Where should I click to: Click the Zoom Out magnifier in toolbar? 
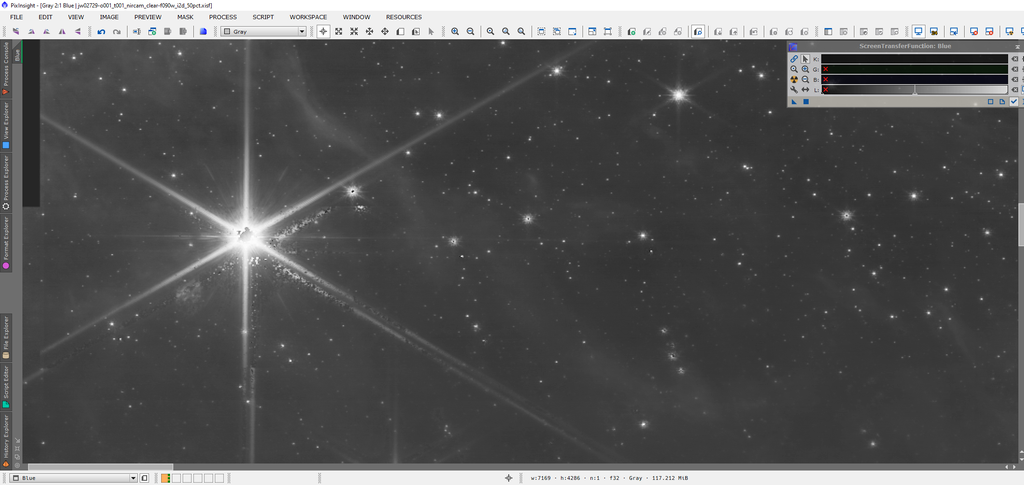[x=470, y=31]
